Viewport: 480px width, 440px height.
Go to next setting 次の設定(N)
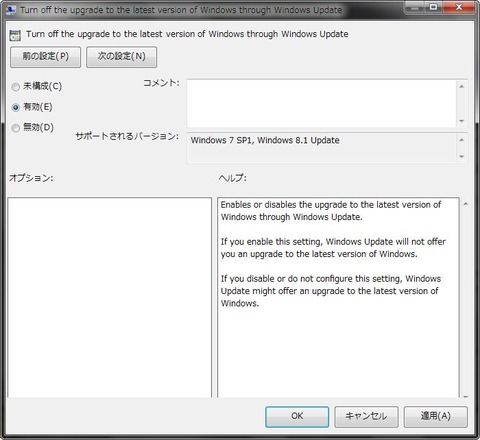pos(122,57)
